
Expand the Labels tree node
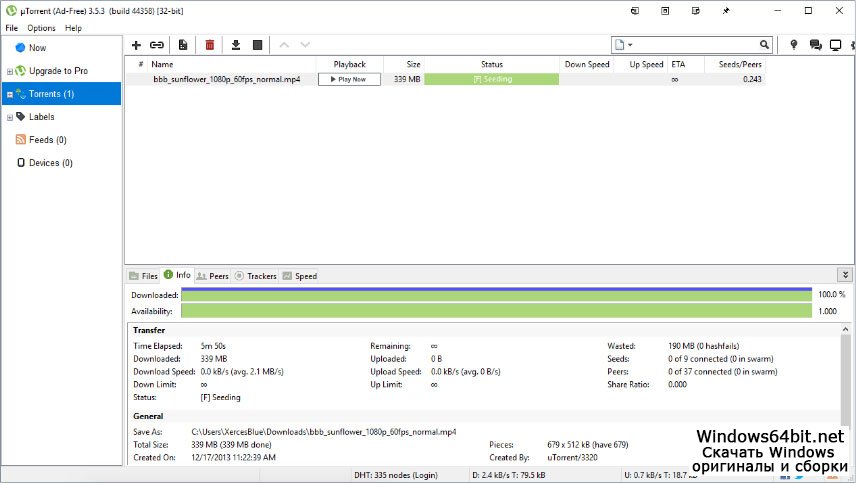9,117
